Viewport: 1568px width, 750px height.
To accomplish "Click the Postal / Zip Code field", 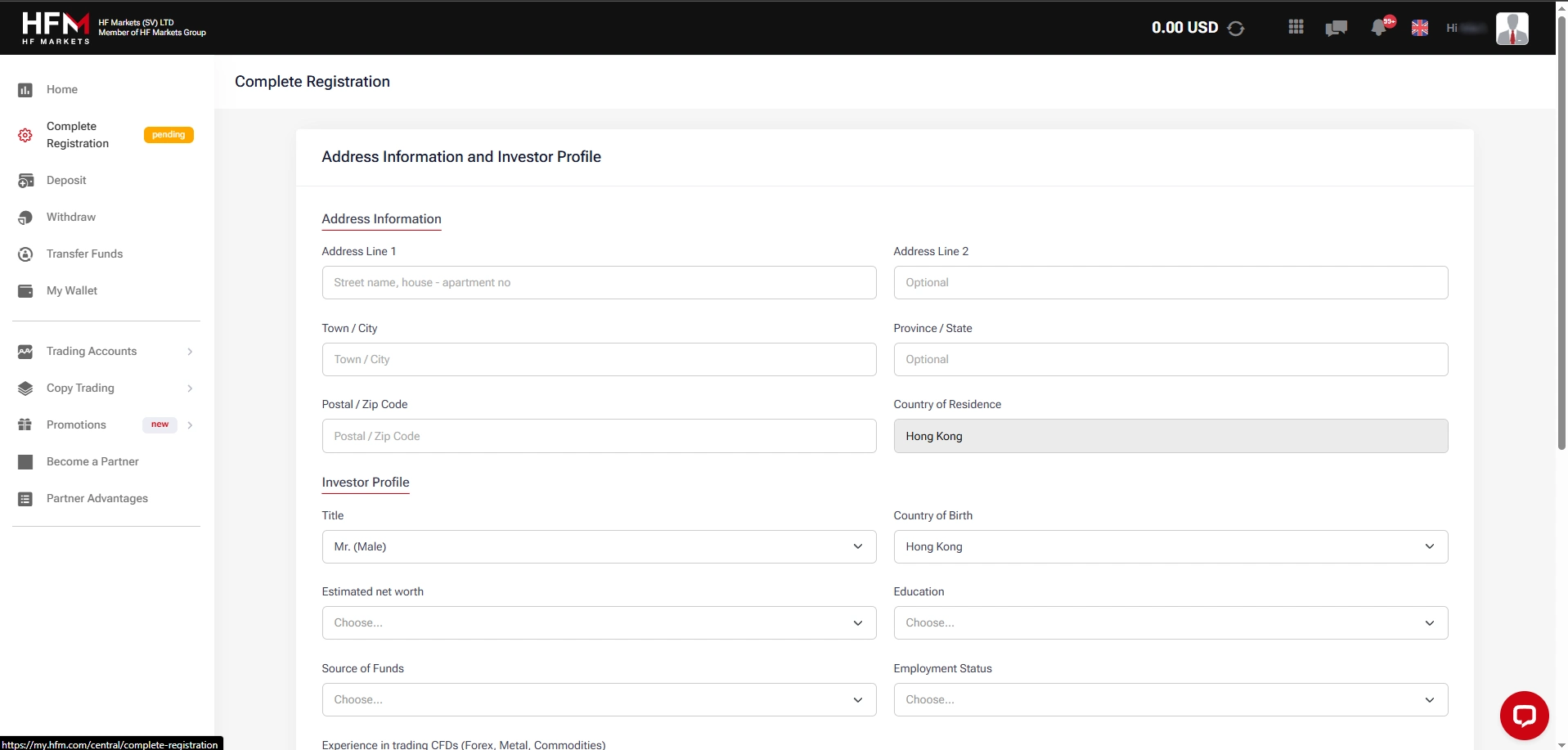I will (599, 436).
